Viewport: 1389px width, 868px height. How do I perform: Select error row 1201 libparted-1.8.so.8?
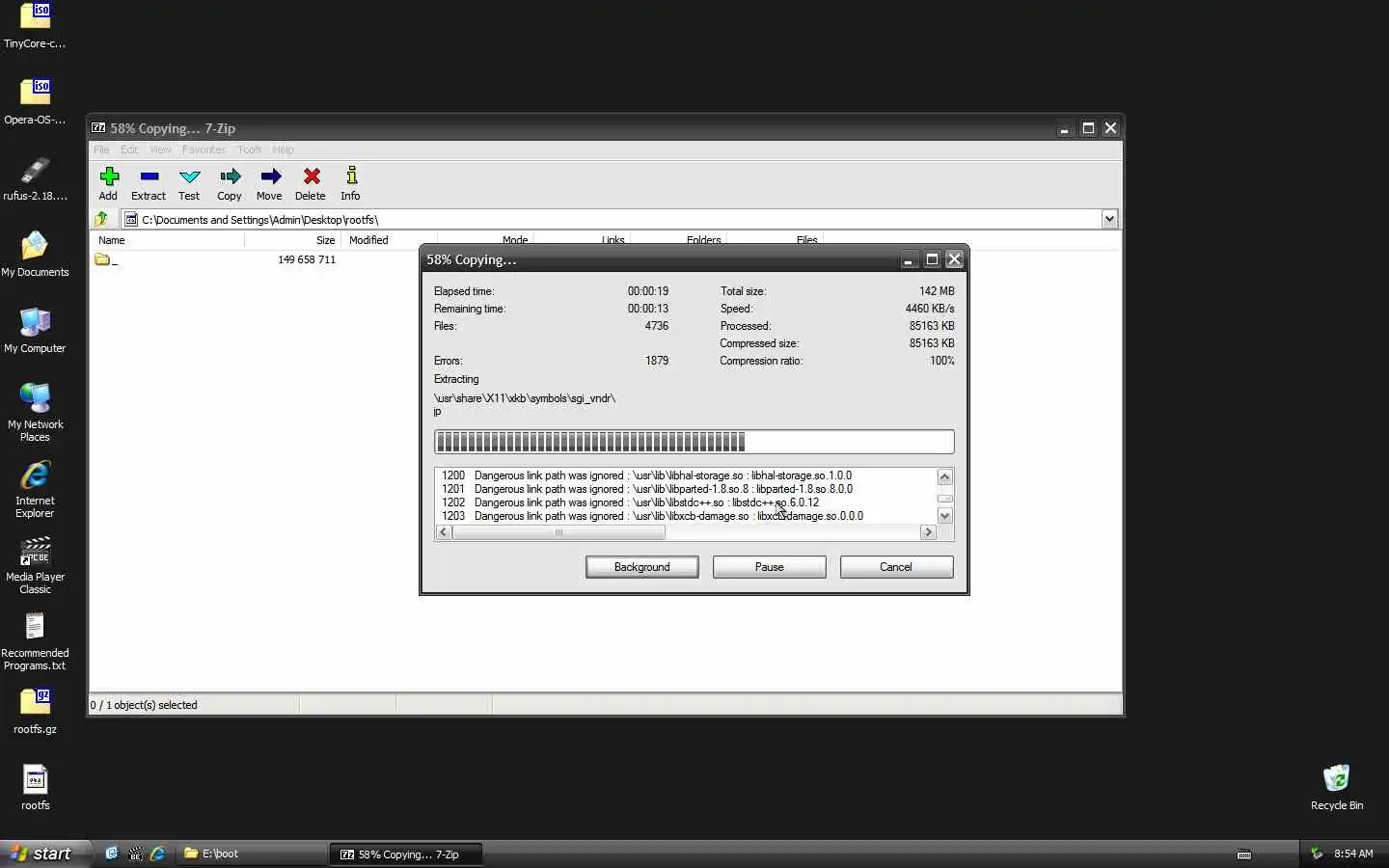tap(647, 489)
